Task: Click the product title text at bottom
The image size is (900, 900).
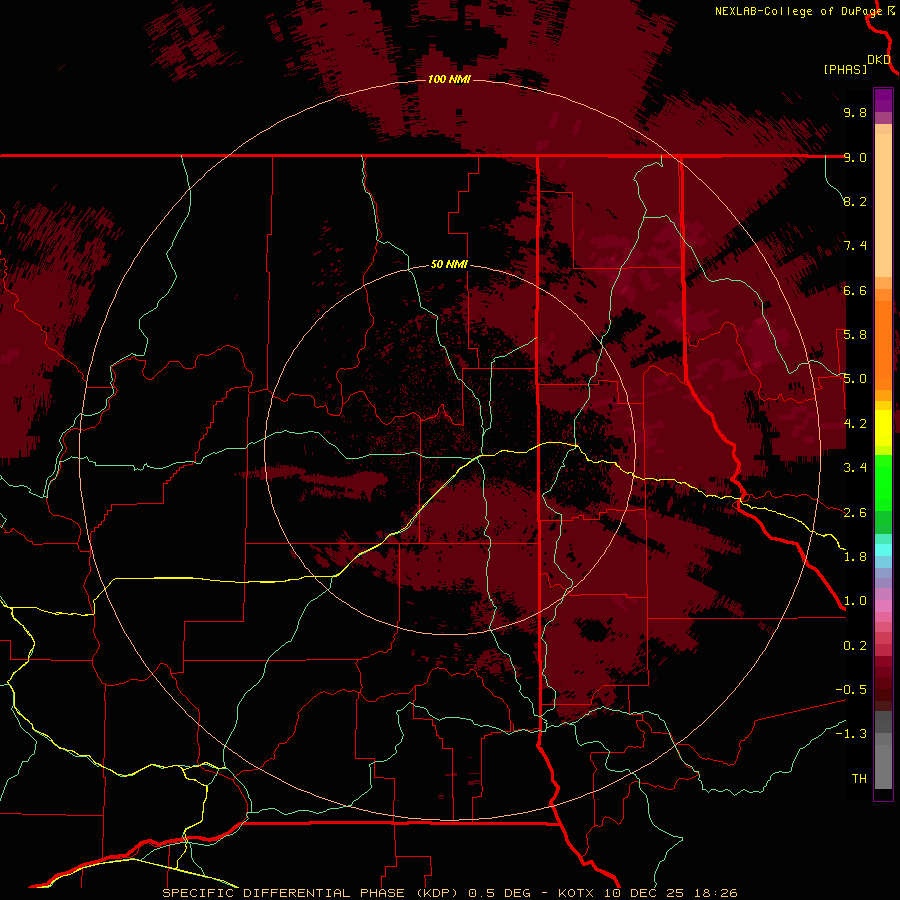Action: pos(449,893)
